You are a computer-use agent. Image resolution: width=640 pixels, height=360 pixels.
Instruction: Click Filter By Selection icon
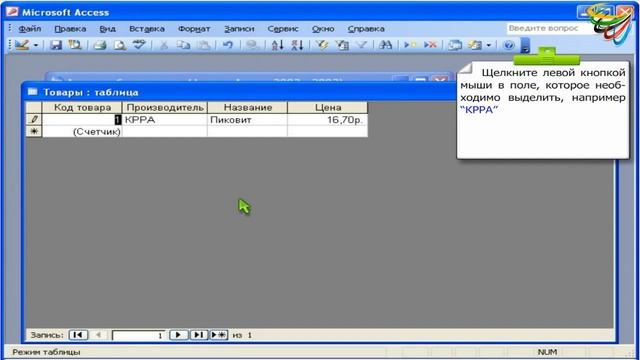pos(322,45)
